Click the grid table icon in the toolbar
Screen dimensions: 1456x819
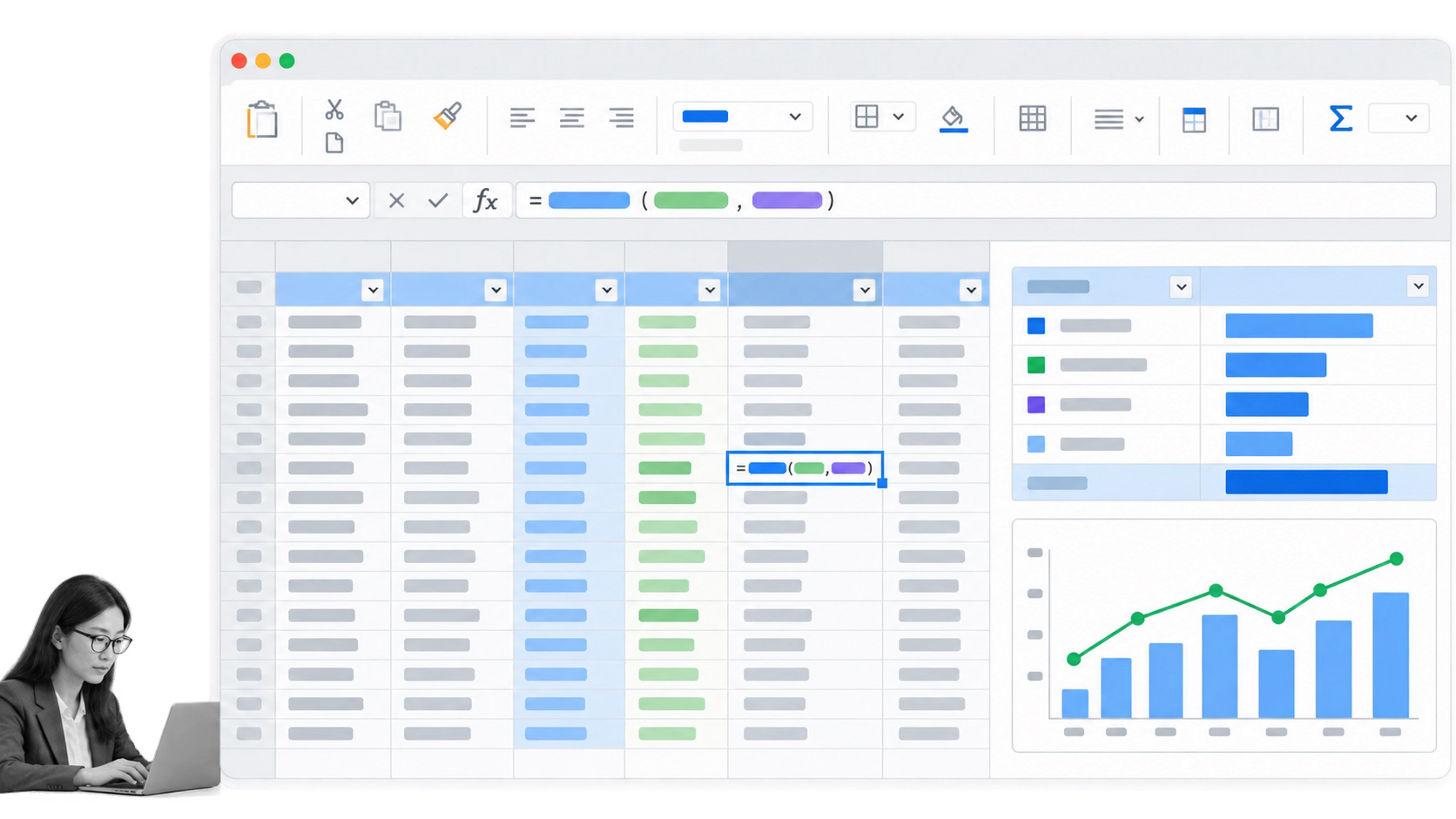[x=1033, y=118]
